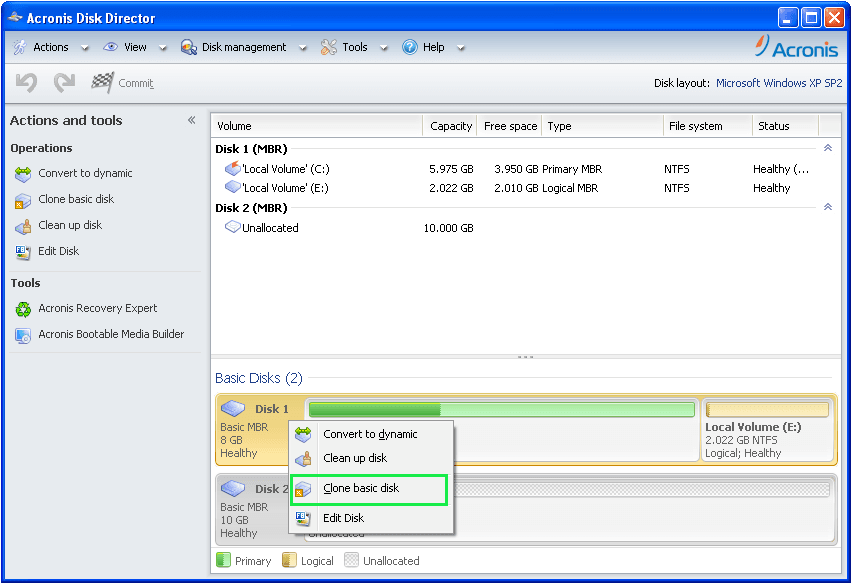Click the 5.975 GB capacity value
The height and width of the screenshot is (583, 851).
pos(451,169)
